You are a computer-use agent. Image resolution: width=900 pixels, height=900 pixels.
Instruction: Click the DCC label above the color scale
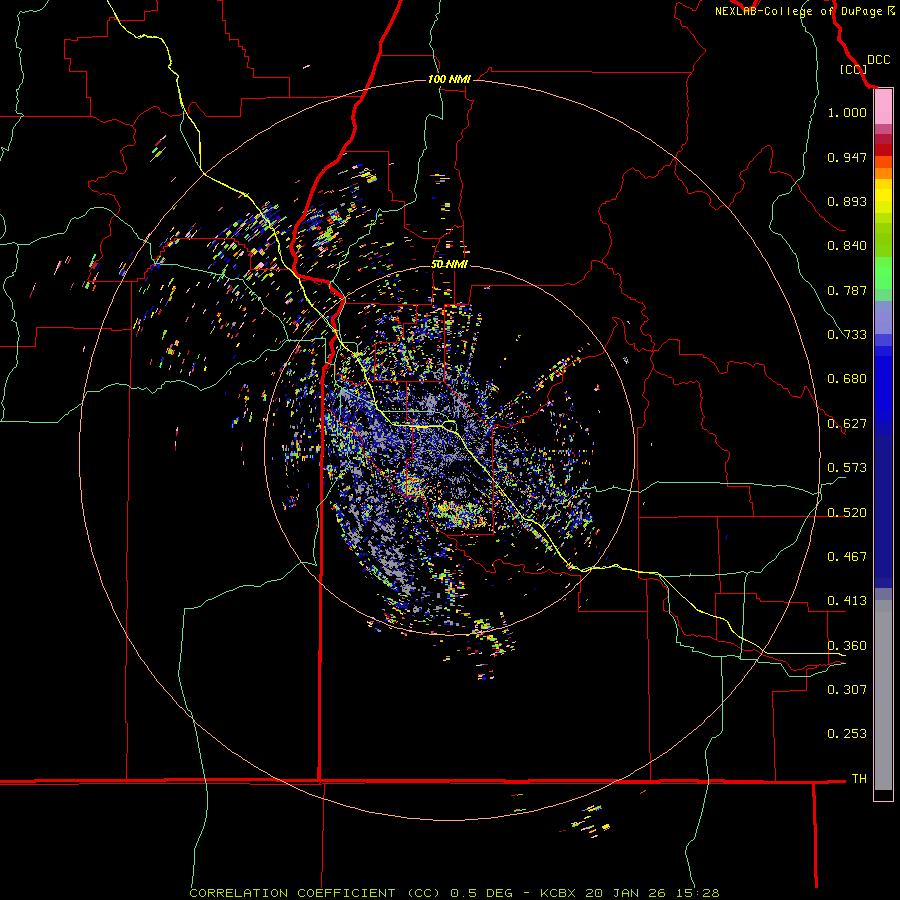878,60
